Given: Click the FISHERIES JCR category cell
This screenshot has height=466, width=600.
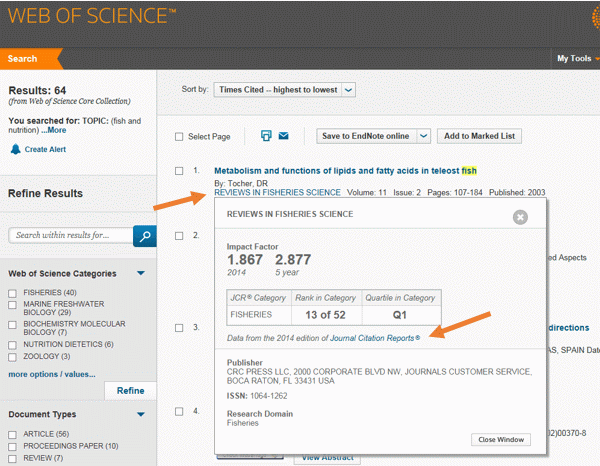Looking at the screenshot, I should point(259,315).
